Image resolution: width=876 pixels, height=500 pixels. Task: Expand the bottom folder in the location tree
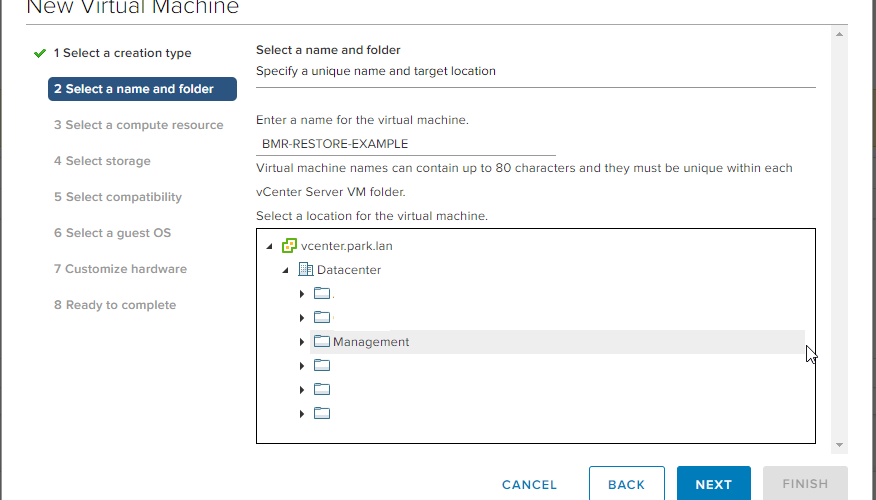[302, 413]
